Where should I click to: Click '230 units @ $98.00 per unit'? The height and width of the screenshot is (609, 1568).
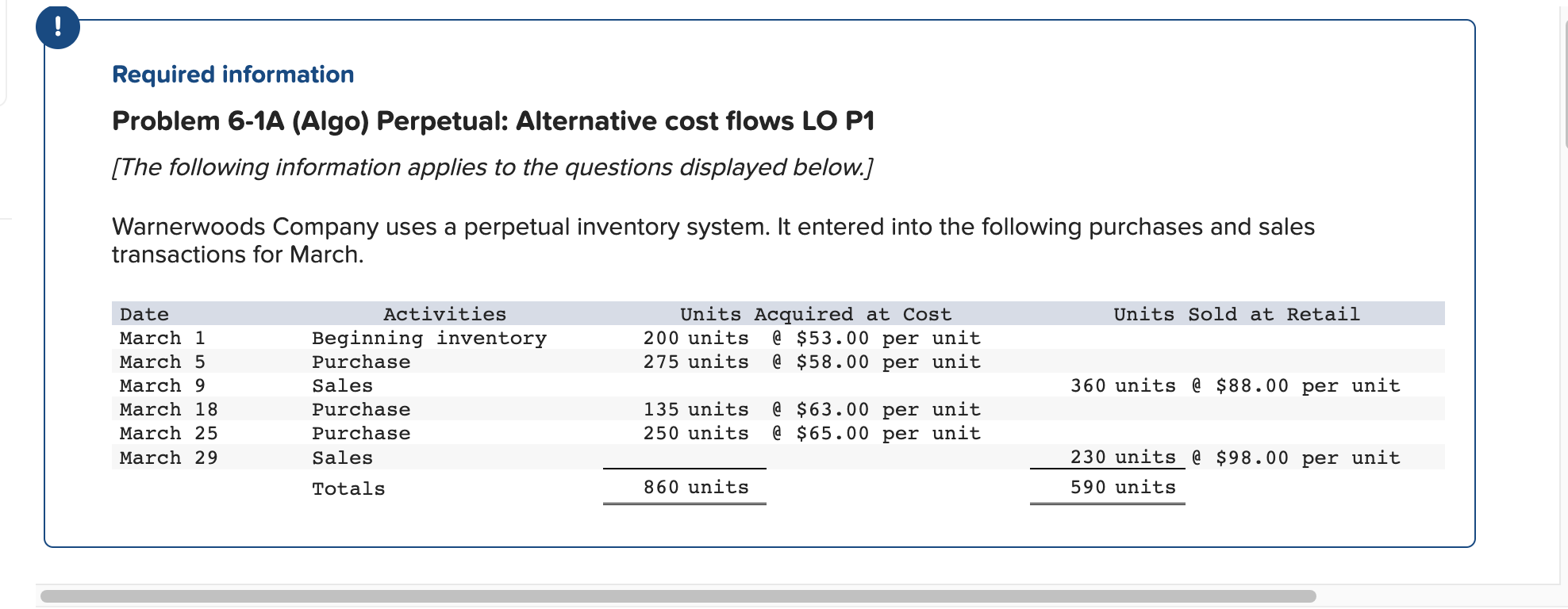tap(1236, 458)
